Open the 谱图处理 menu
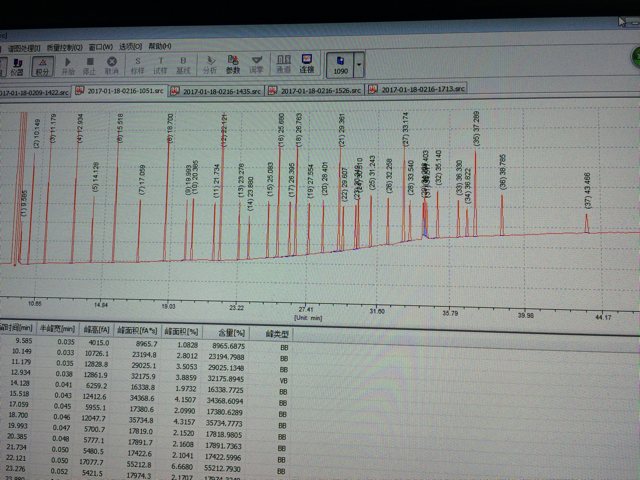This screenshot has height=480, width=640. [x=24, y=49]
